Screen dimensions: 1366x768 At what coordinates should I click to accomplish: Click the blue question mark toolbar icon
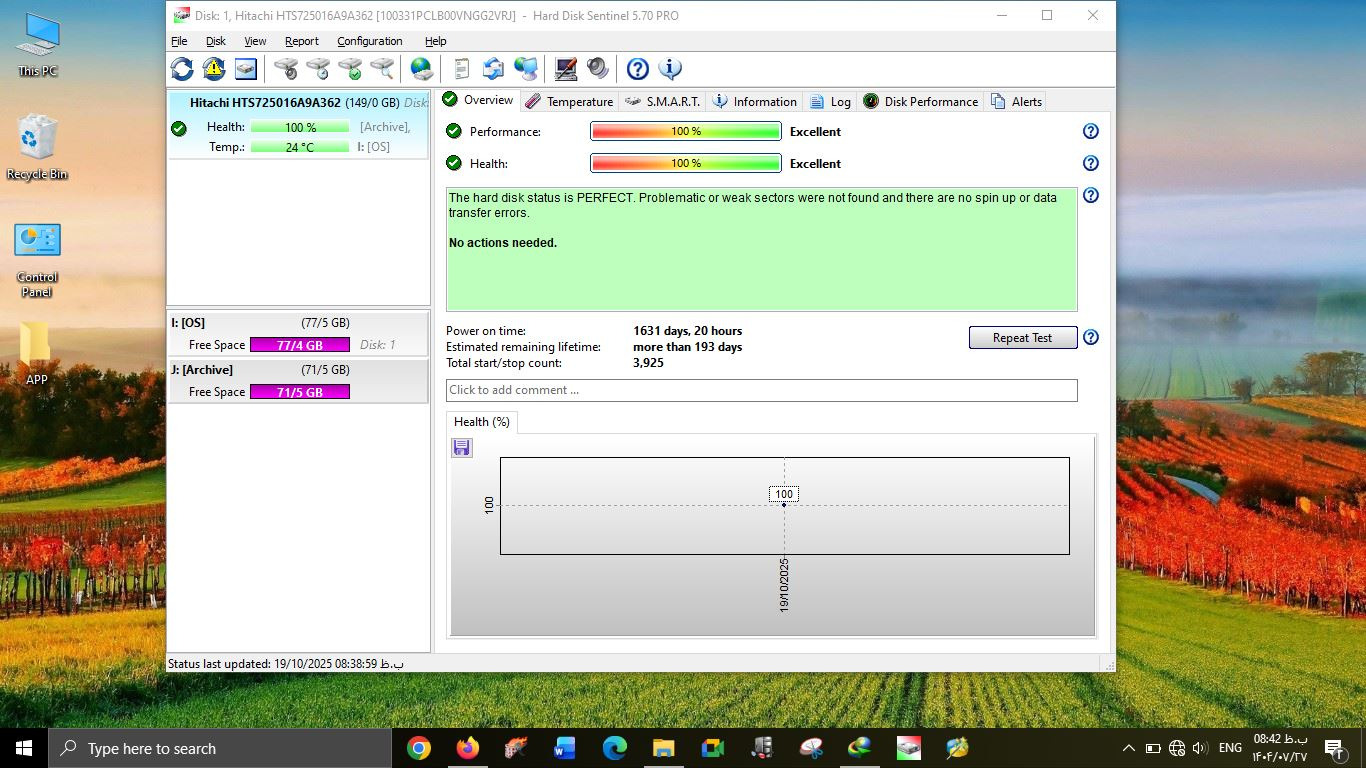[x=638, y=69]
